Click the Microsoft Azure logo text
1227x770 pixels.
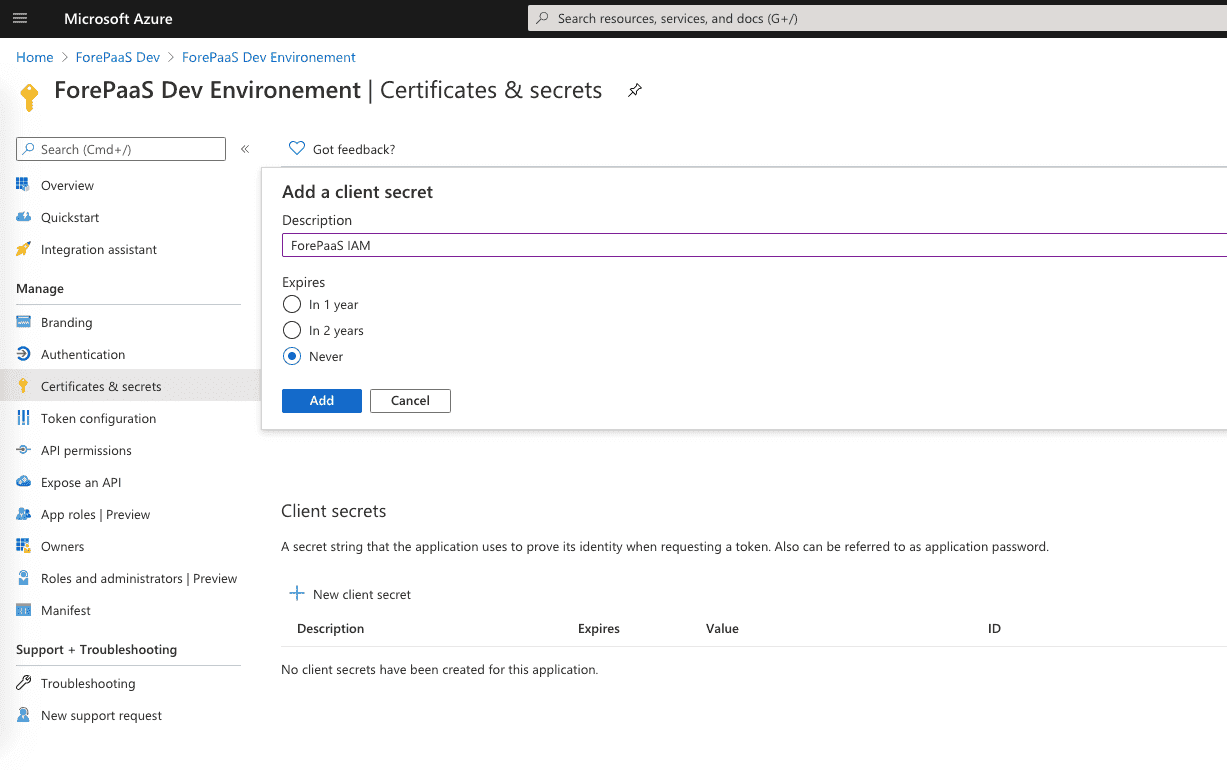click(118, 19)
